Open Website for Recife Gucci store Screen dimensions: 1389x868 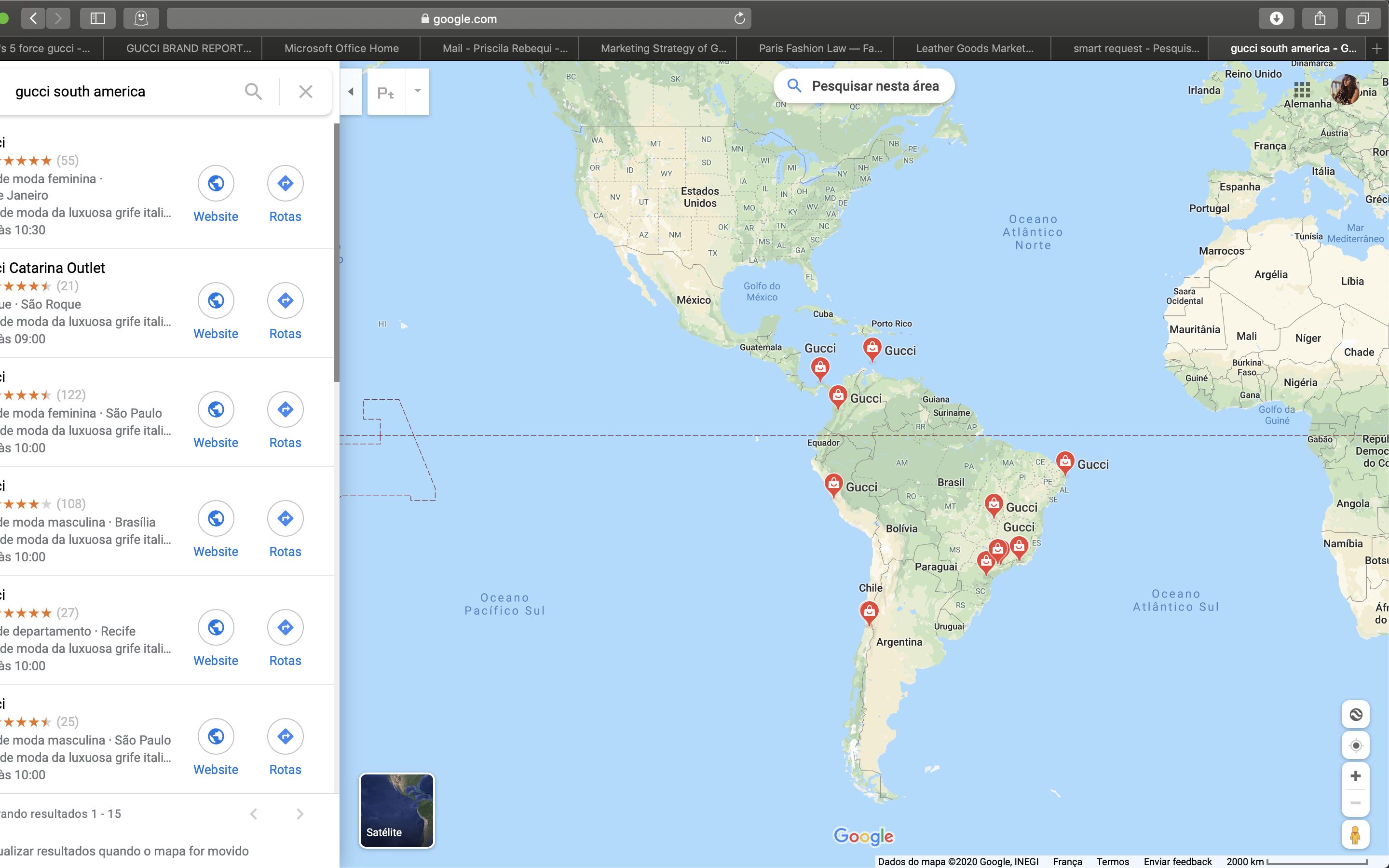[x=216, y=627]
